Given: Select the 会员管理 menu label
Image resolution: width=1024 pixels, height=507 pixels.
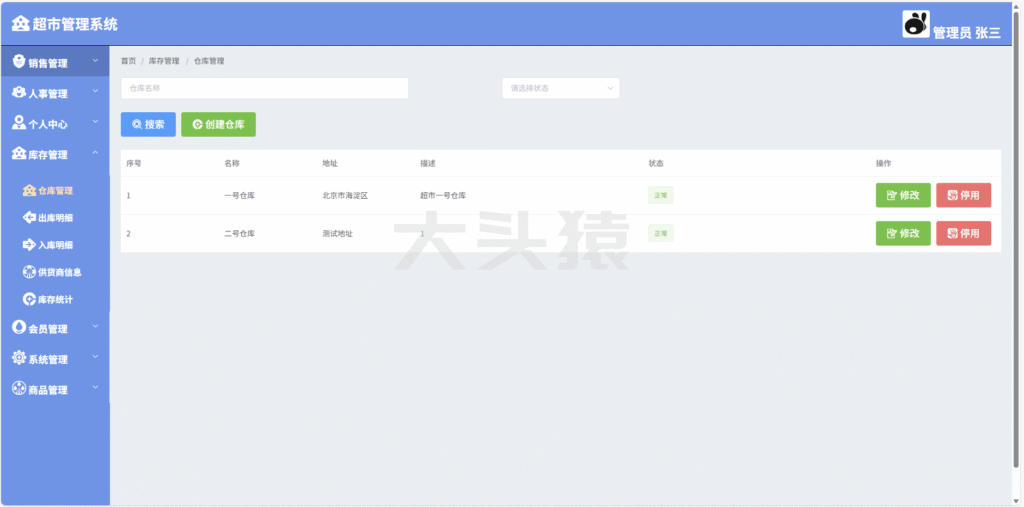Looking at the screenshot, I should coord(48,329).
